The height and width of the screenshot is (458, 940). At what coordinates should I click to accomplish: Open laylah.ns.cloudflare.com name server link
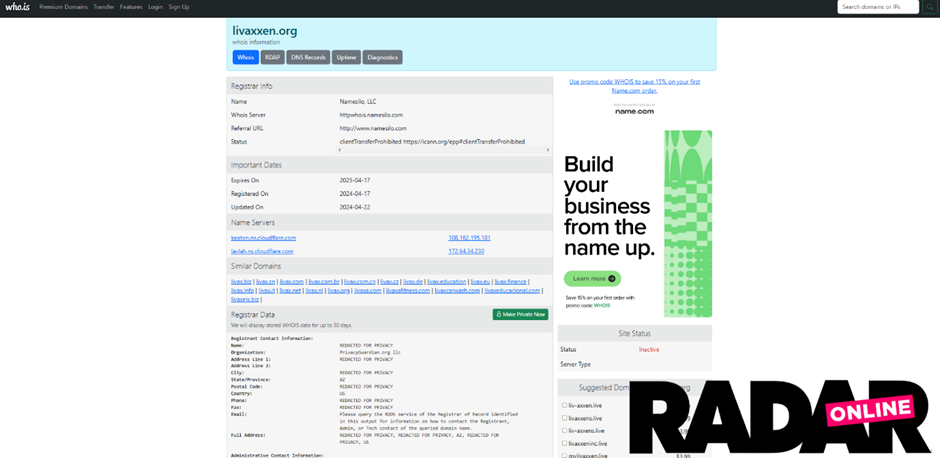point(262,251)
